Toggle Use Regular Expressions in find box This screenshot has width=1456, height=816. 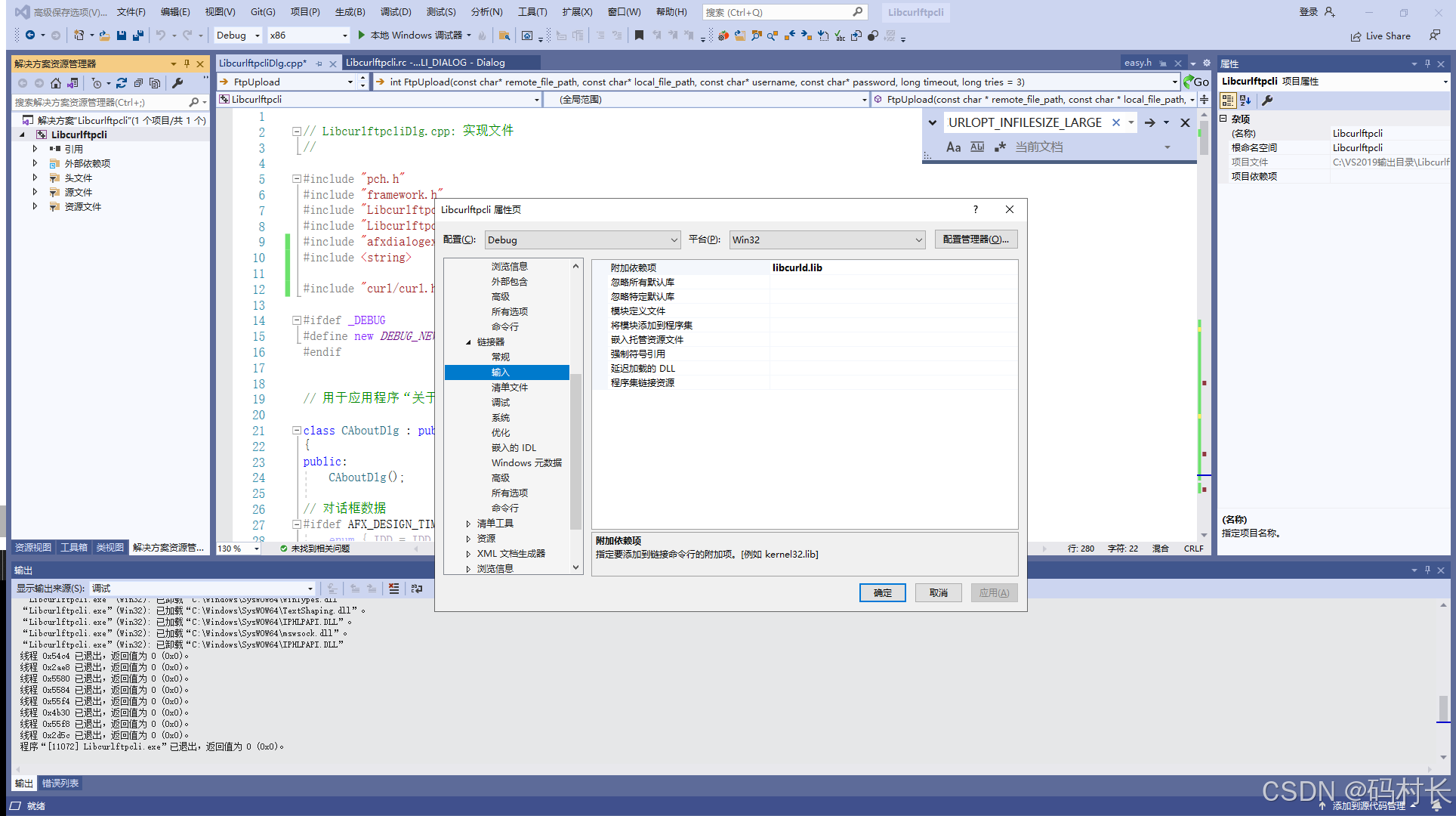[1001, 147]
